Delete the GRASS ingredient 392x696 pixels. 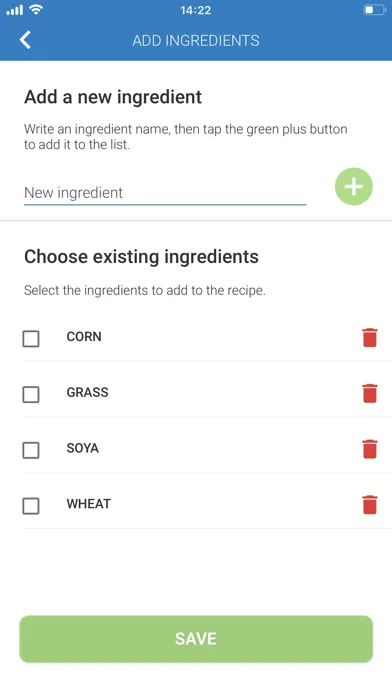point(370,393)
